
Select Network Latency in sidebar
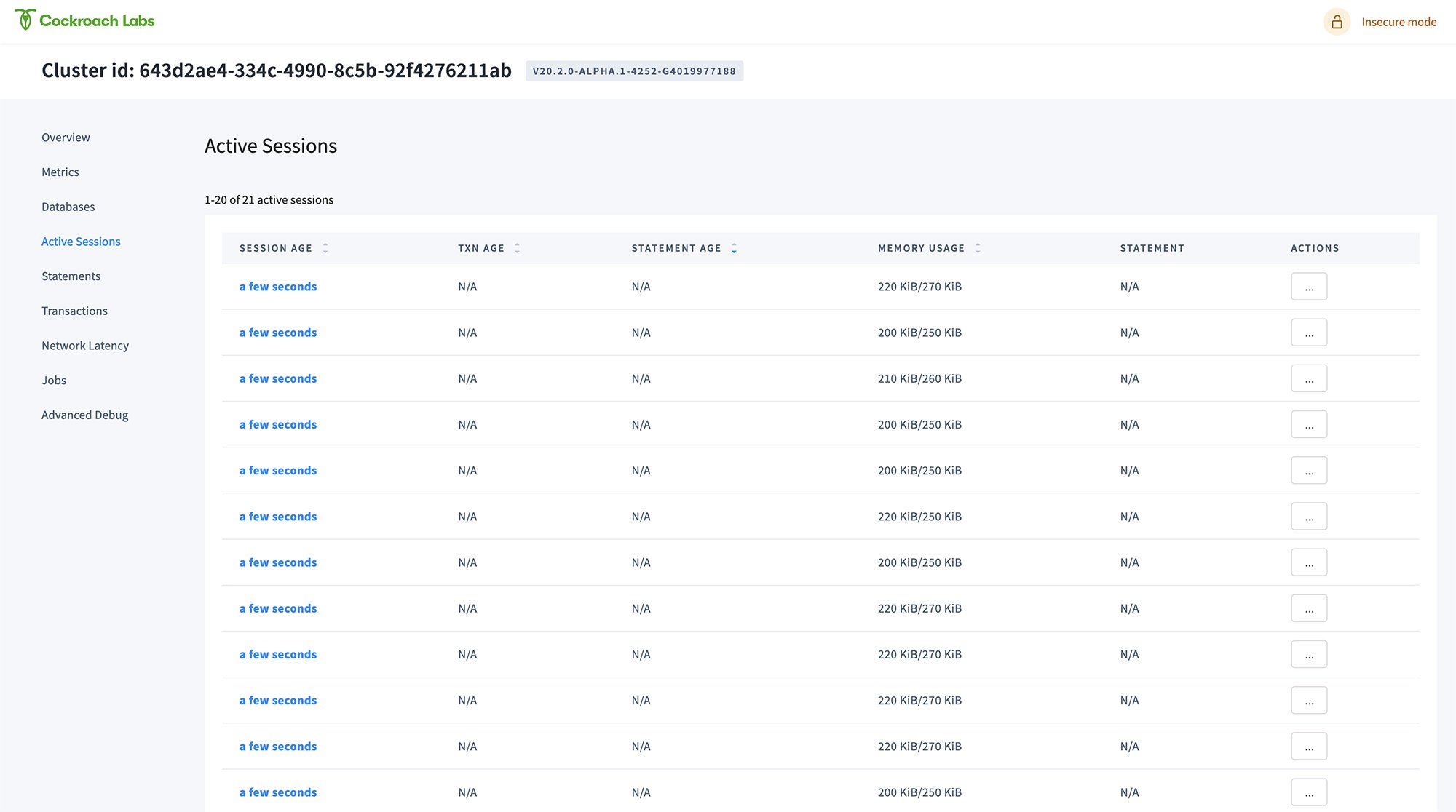click(x=85, y=346)
